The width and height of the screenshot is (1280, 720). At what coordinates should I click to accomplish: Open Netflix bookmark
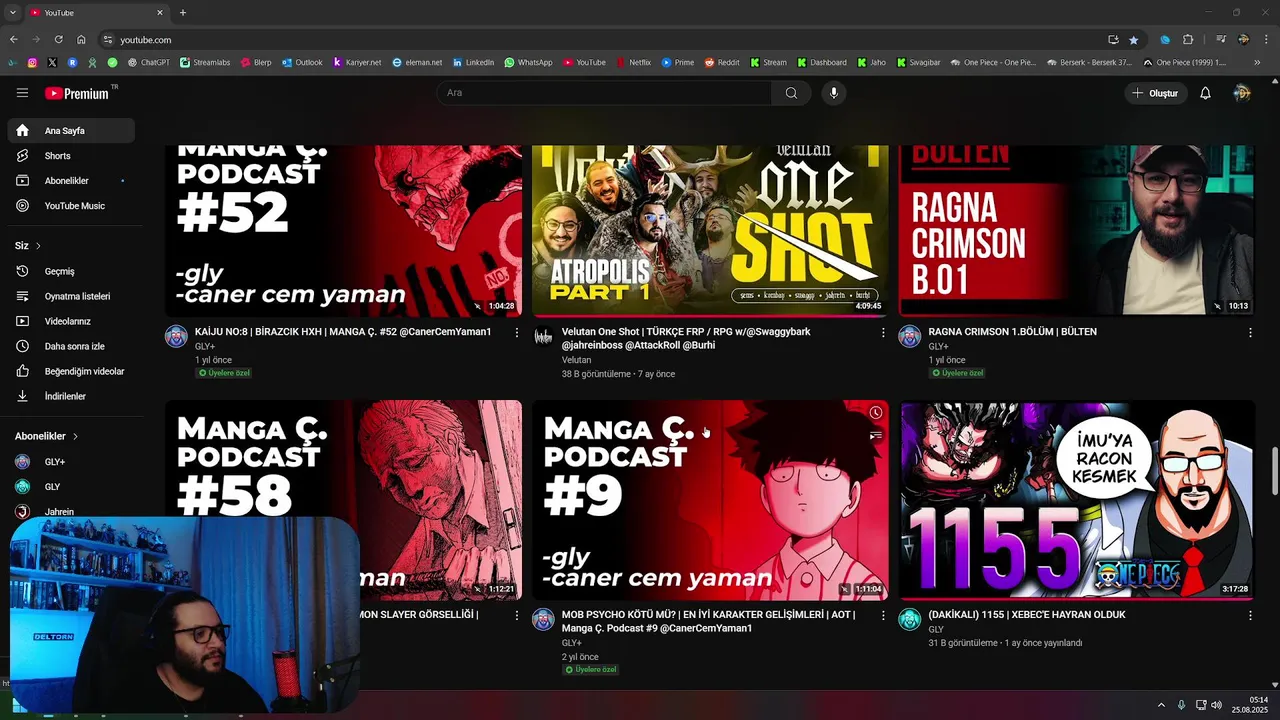pyautogui.click(x=633, y=62)
